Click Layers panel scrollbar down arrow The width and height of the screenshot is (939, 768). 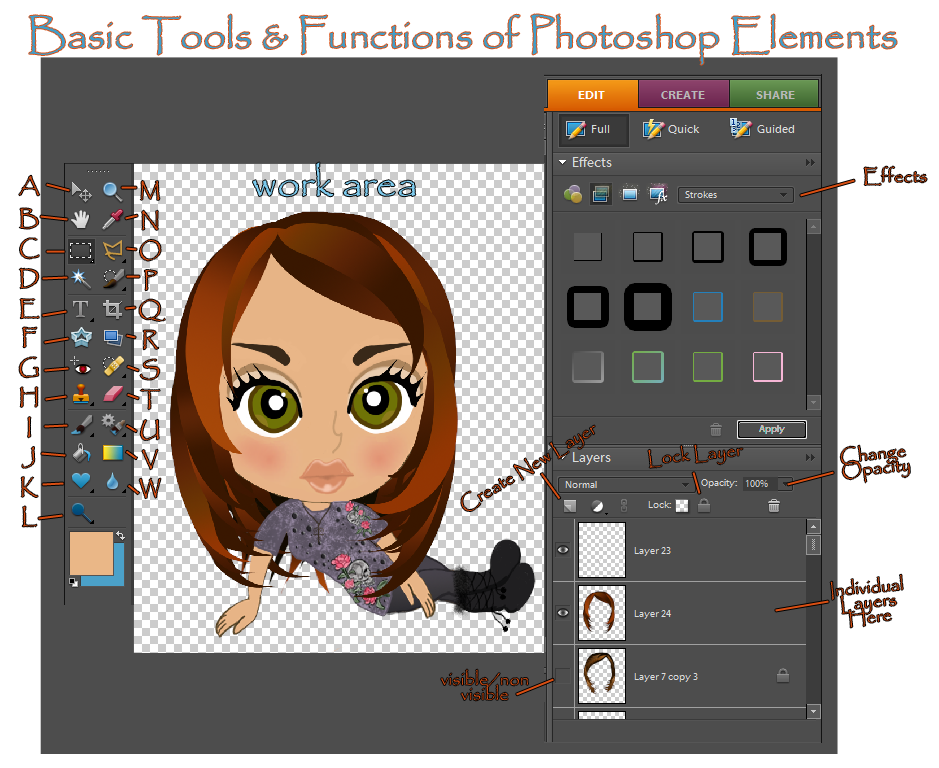point(813,711)
